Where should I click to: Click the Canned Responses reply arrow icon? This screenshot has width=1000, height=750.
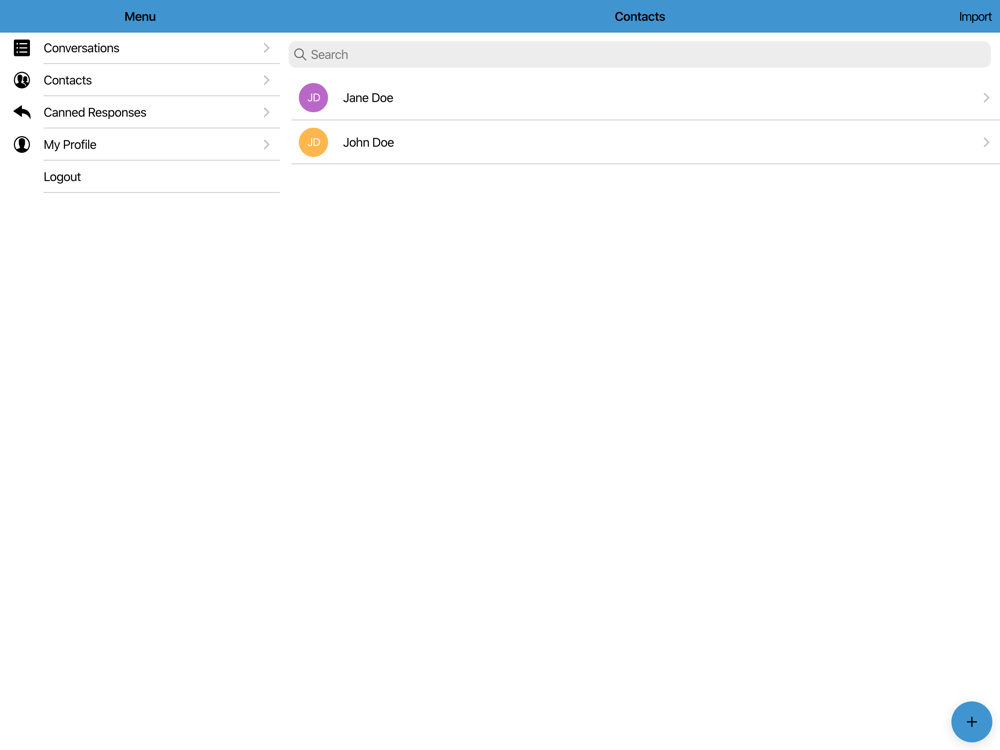(22, 112)
